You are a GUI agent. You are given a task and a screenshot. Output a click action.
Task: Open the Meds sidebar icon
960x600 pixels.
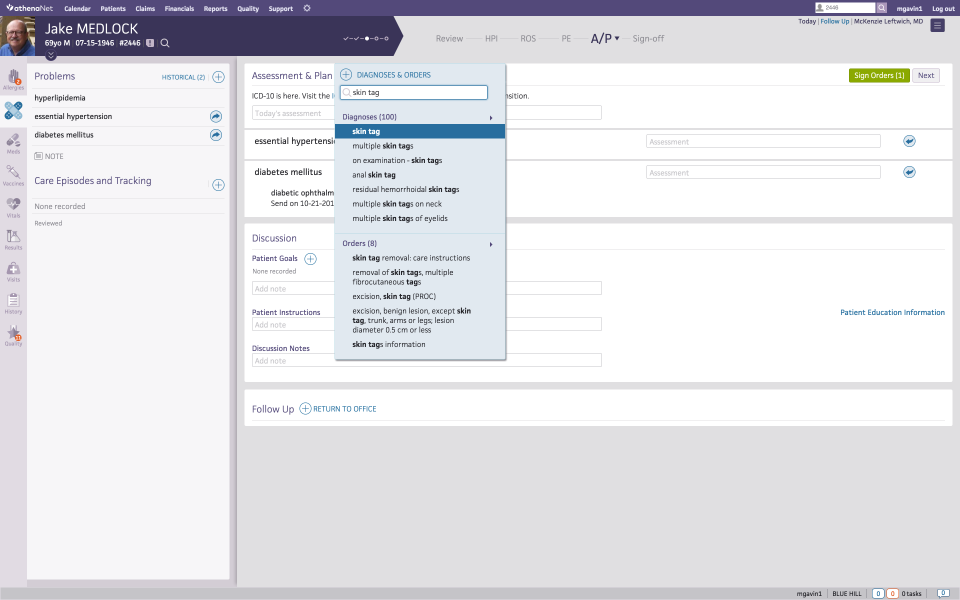(x=13, y=143)
